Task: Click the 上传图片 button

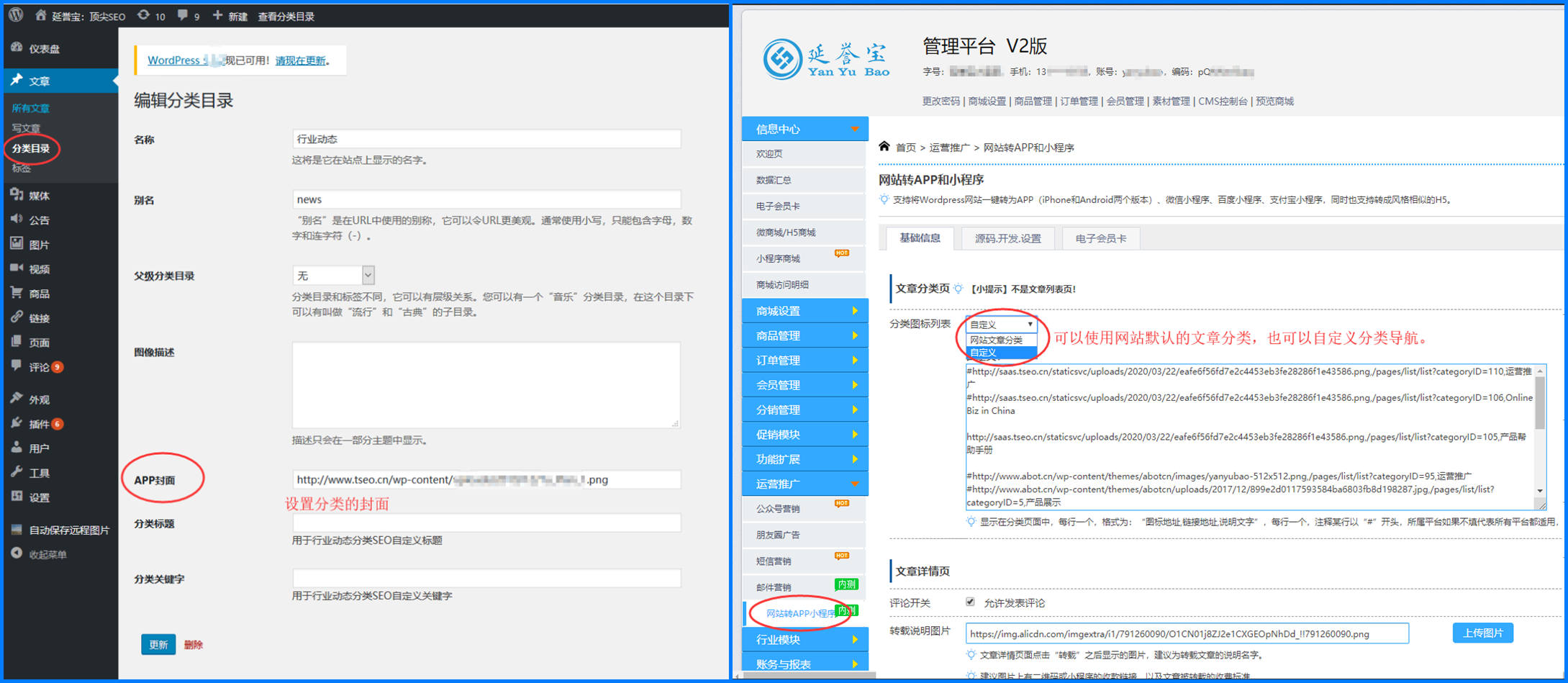Action: 1483,633
